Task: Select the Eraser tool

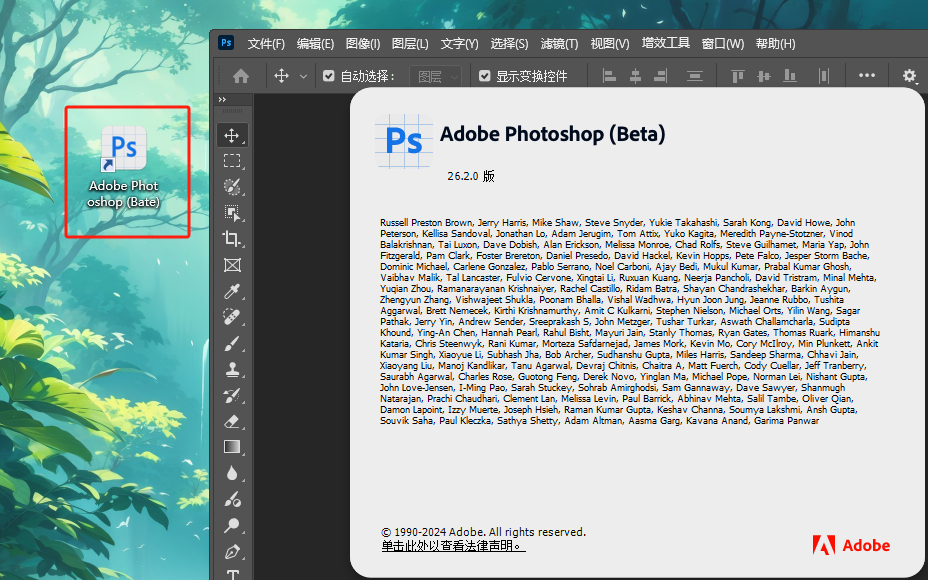Action: click(232, 421)
